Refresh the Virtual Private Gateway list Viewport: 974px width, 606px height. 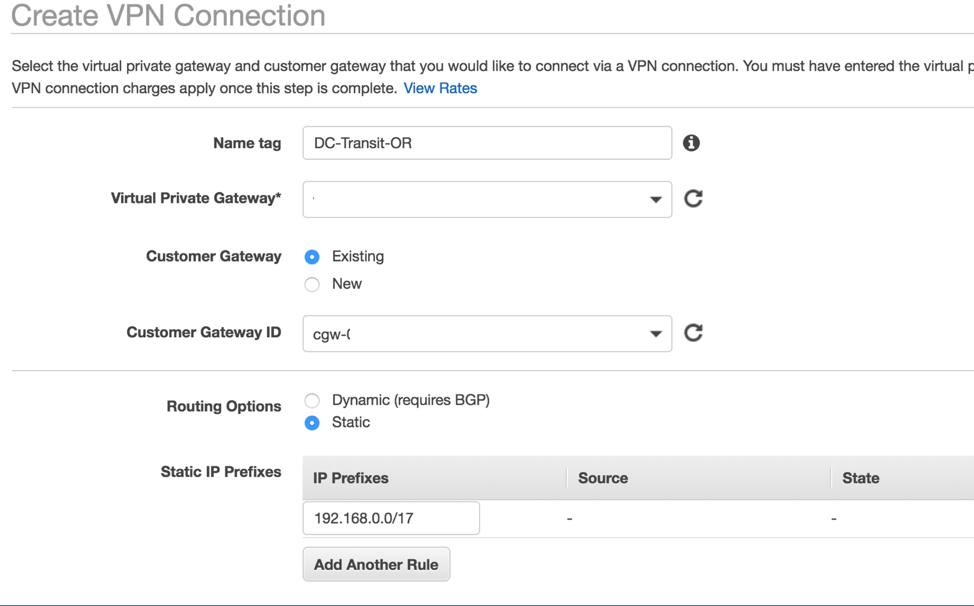[x=693, y=198]
